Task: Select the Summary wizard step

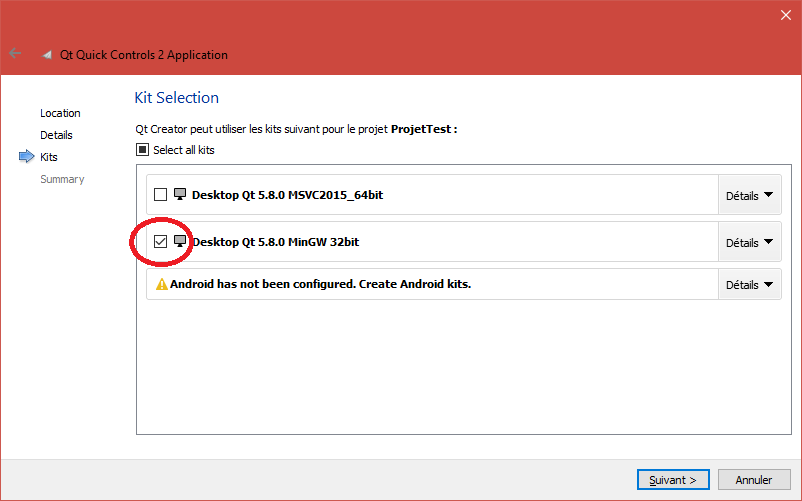Action: pos(62,179)
